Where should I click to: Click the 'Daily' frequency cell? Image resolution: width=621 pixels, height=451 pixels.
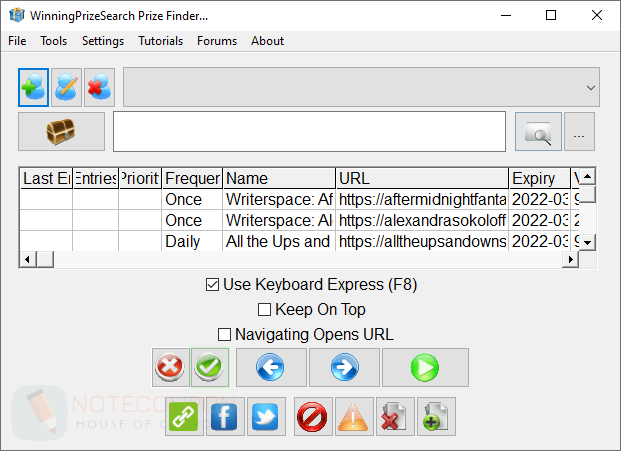[192, 241]
